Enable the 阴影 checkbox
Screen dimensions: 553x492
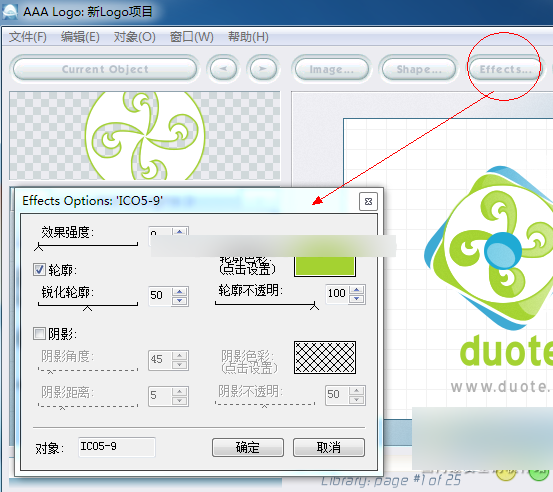tap(39, 333)
